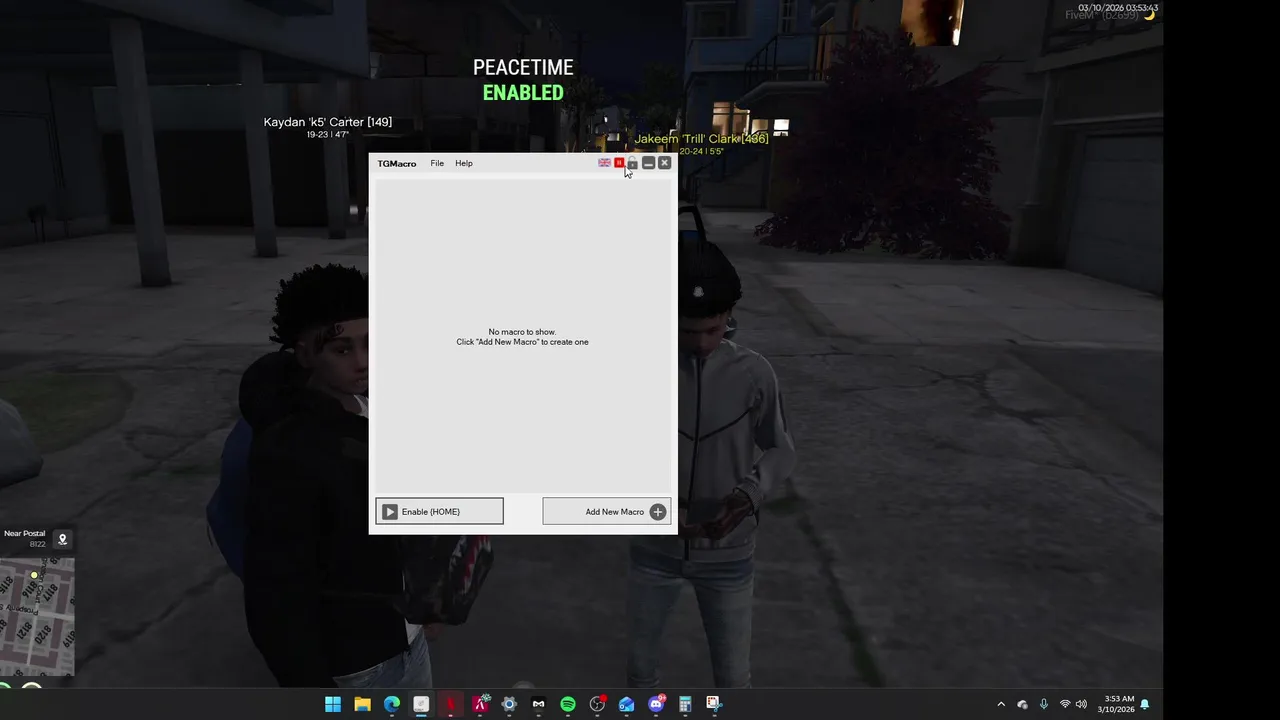Open Snipping Tool from the taskbar
The height and width of the screenshot is (720, 1280).
(713, 704)
